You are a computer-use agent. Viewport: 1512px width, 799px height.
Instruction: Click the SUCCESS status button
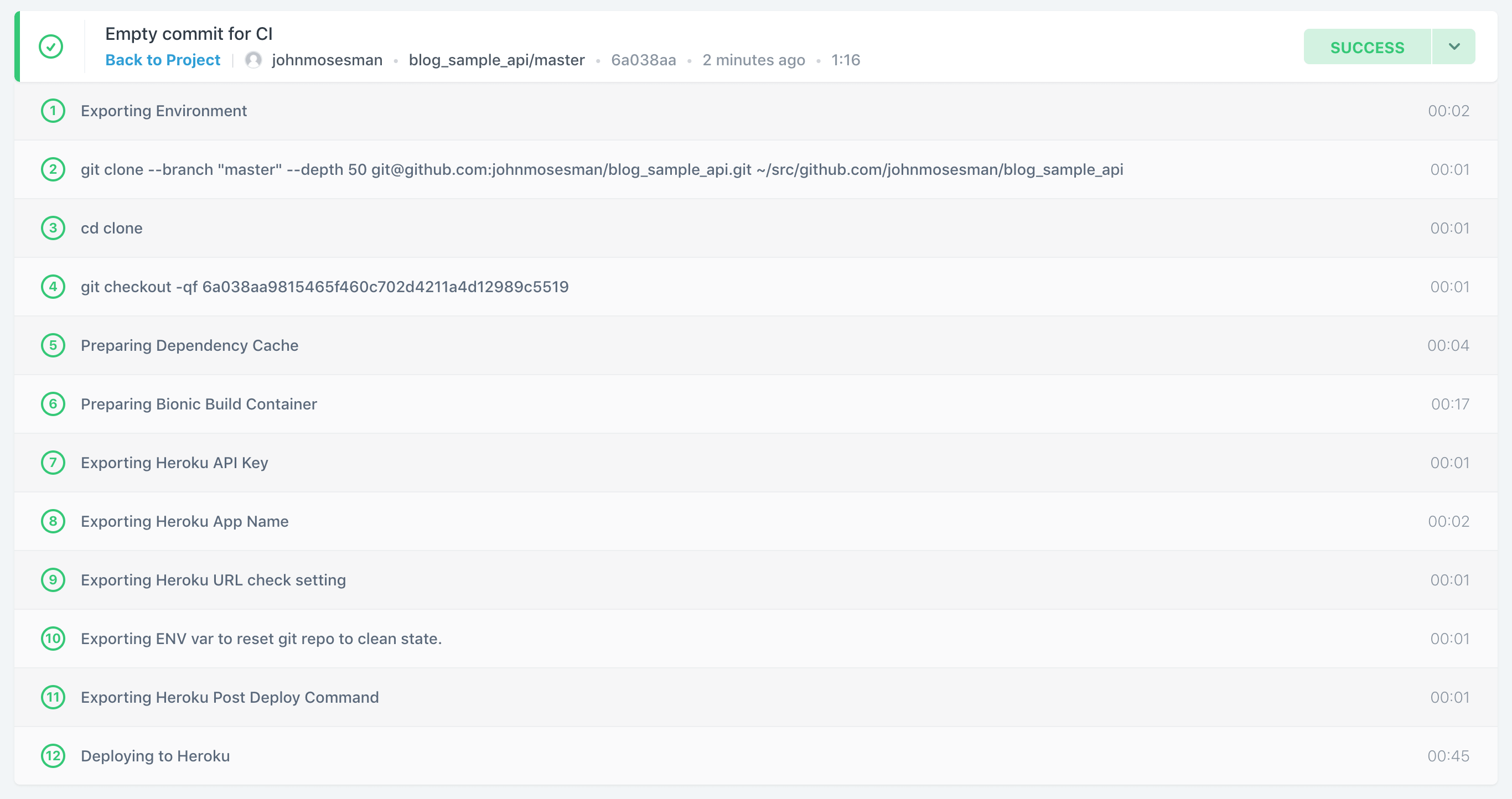(1367, 47)
